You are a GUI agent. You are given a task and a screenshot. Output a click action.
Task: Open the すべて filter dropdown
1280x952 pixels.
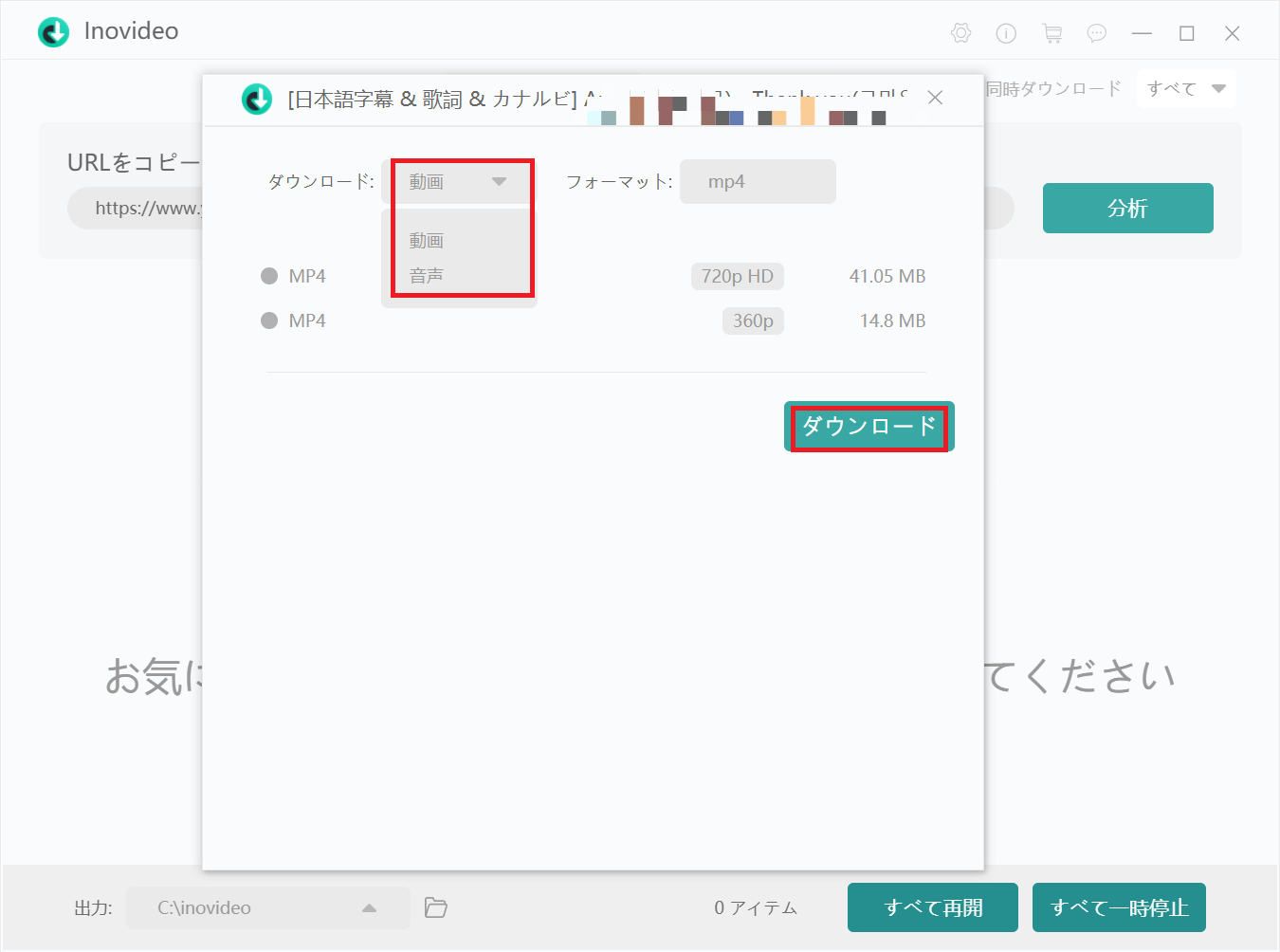pyautogui.click(x=1186, y=88)
